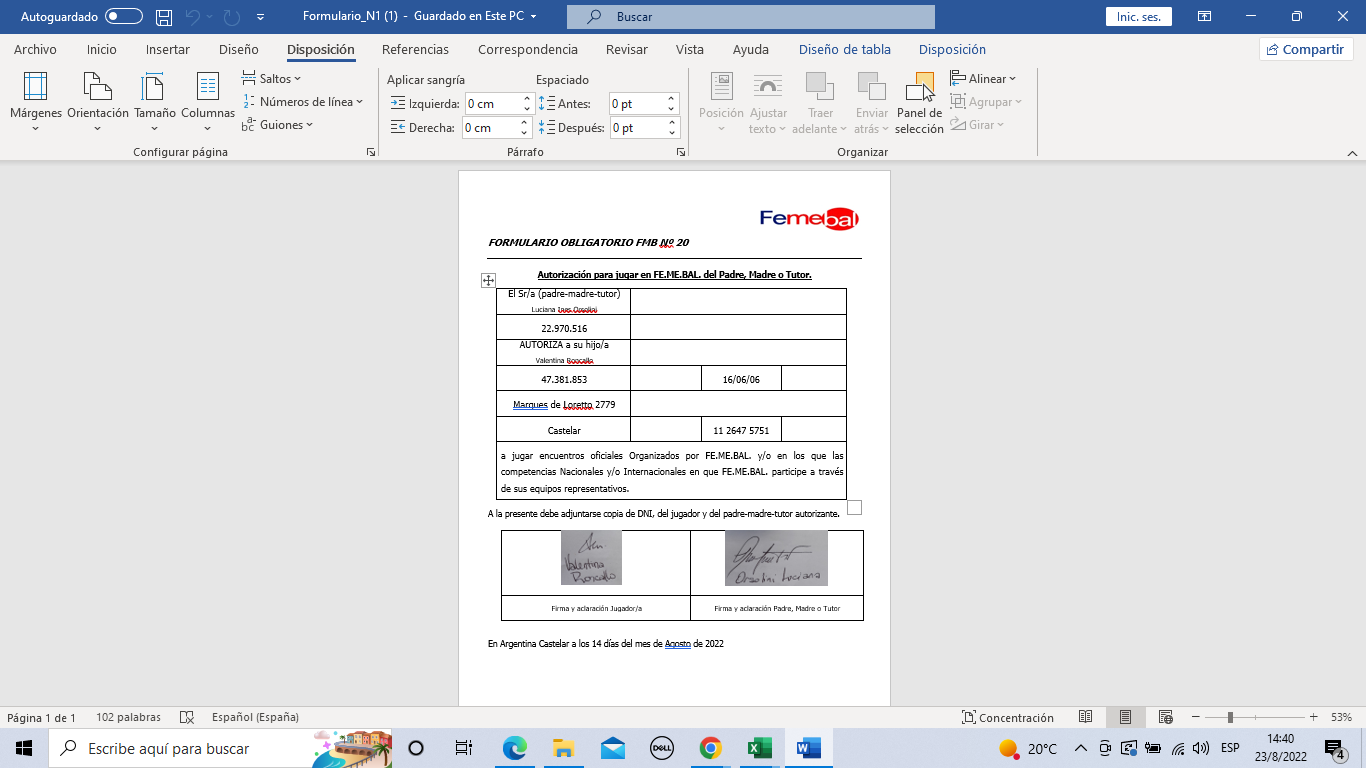Expand the Alinear dropdown menu
The height and width of the screenshot is (768, 1366).
click(x=983, y=79)
